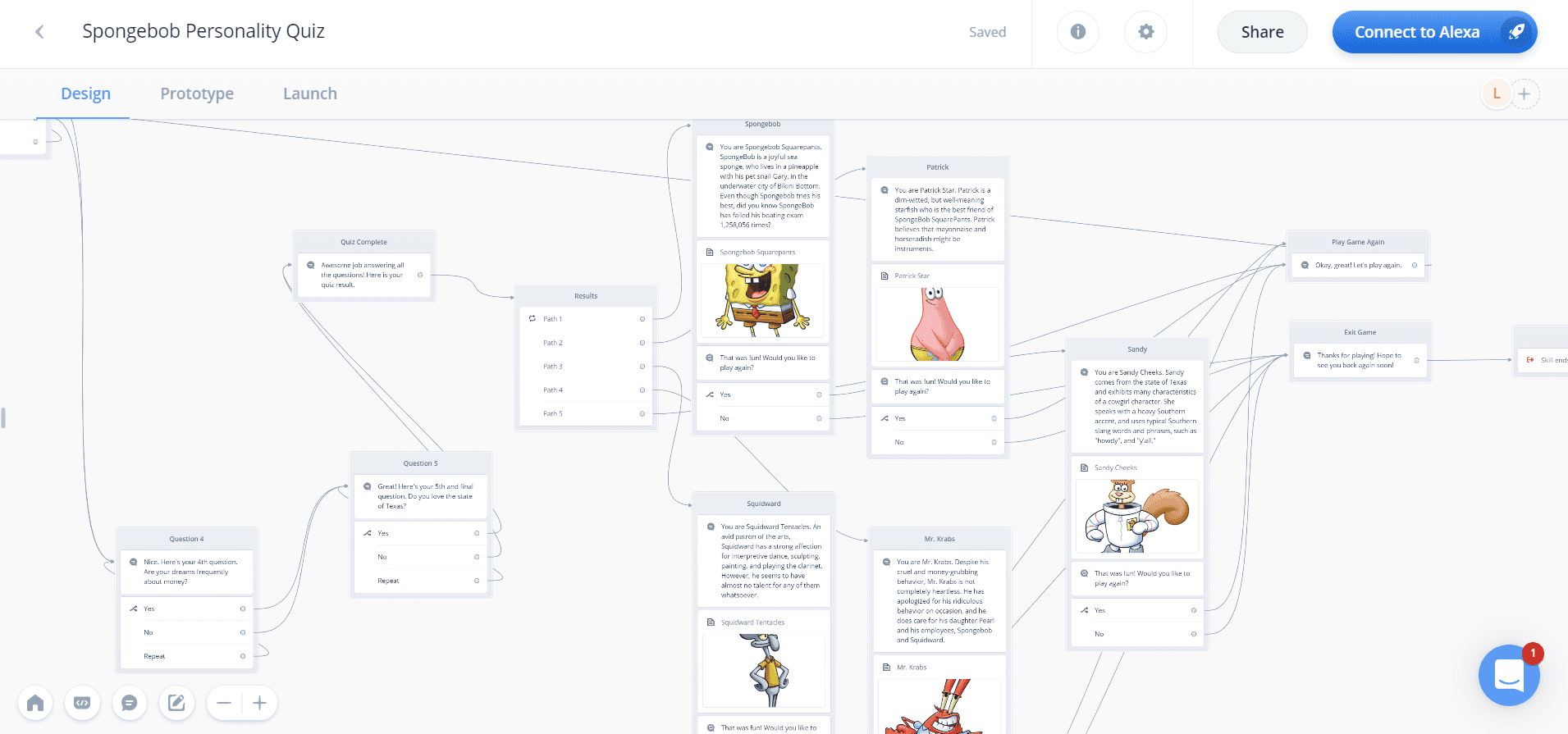Click the card icon beside Patrick Star
1568x734 pixels.
point(885,276)
